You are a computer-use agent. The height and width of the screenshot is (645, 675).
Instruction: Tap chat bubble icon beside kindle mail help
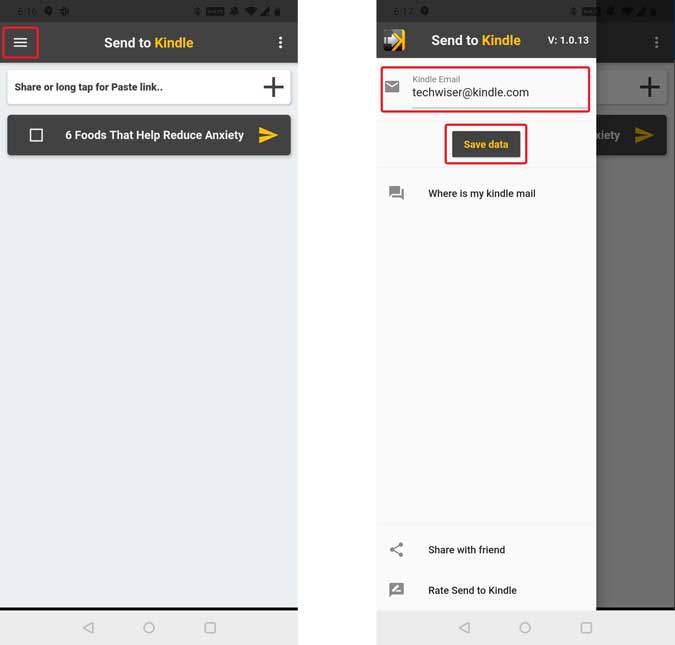pyautogui.click(x=396, y=193)
